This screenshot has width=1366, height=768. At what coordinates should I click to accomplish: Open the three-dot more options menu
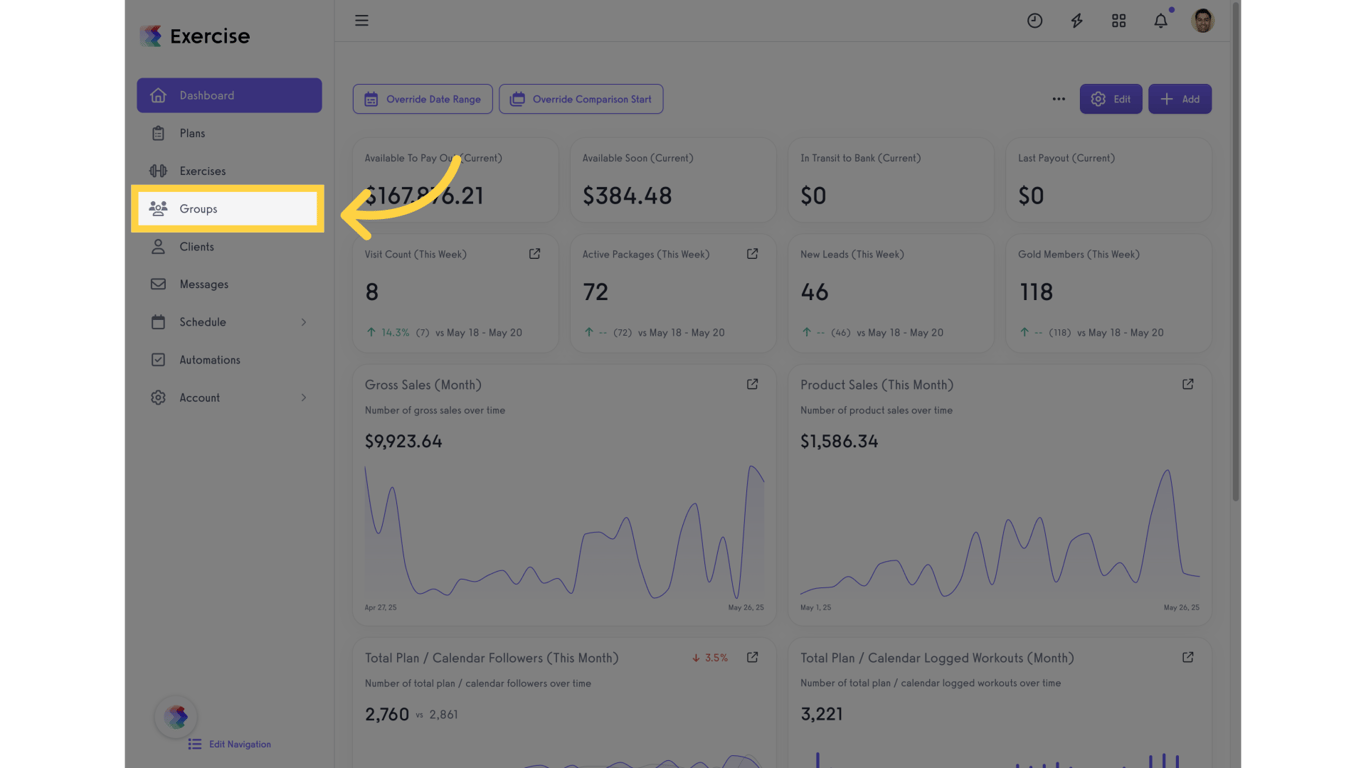pyautogui.click(x=1059, y=99)
